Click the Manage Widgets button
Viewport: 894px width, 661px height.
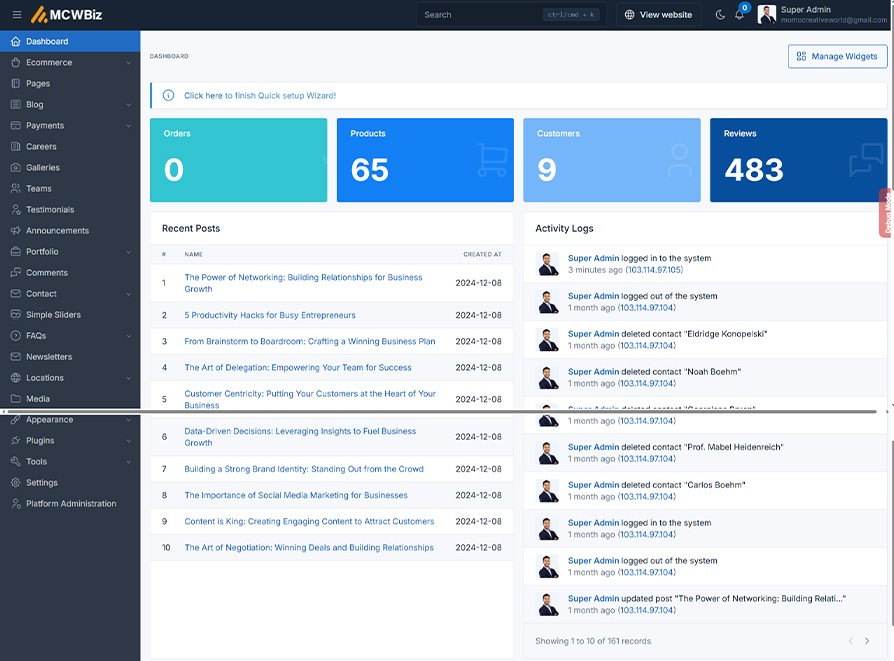(x=837, y=57)
